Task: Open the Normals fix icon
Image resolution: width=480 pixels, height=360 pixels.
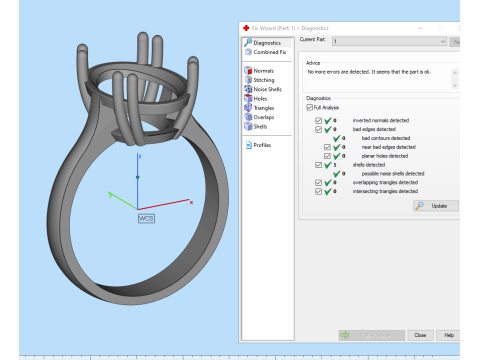Action: pos(248,70)
